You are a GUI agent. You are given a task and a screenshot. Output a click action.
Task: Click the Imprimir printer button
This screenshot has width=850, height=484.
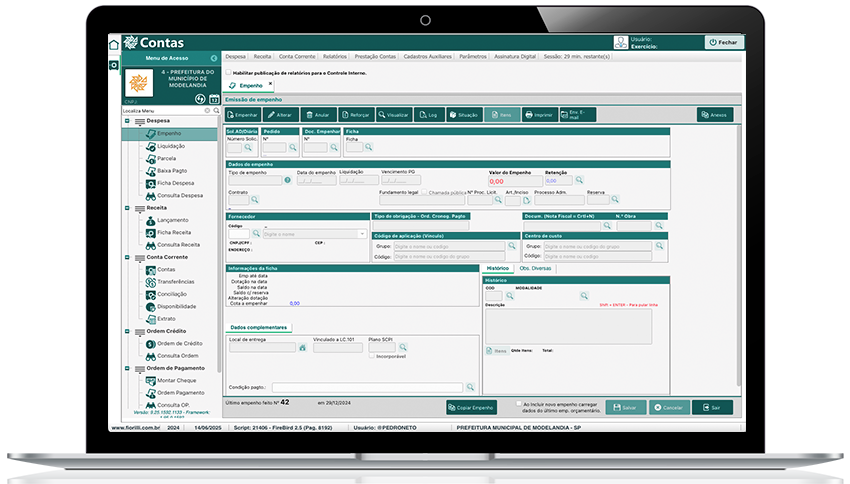[539, 116]
